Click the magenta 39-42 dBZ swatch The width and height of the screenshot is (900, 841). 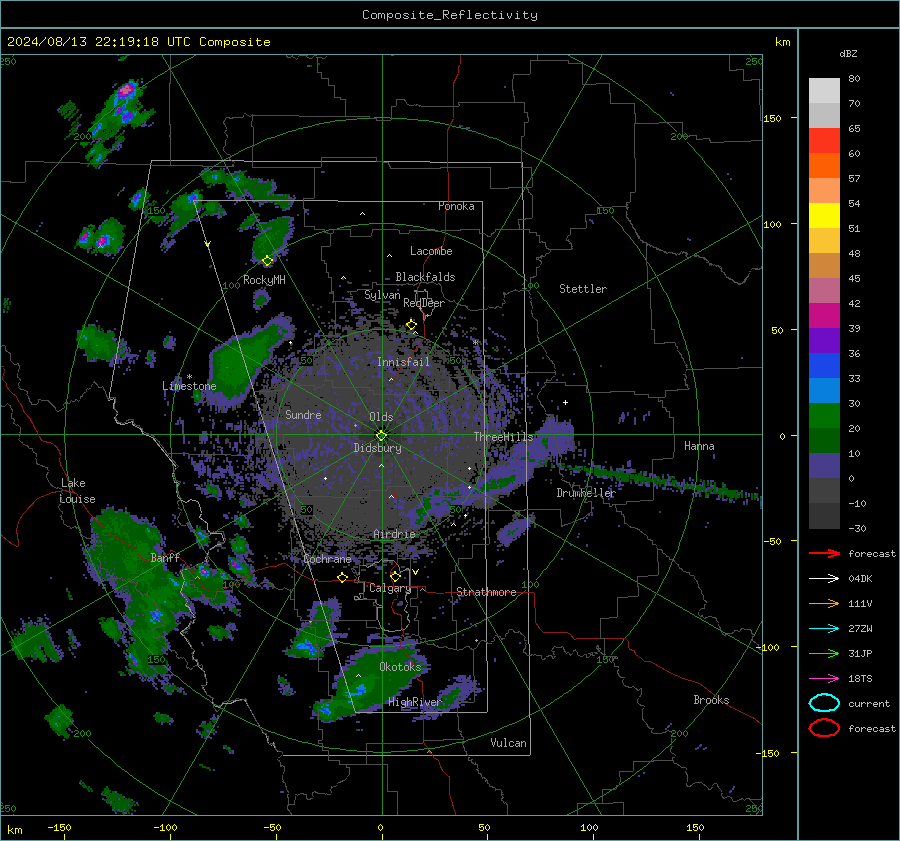coord(824,316)
